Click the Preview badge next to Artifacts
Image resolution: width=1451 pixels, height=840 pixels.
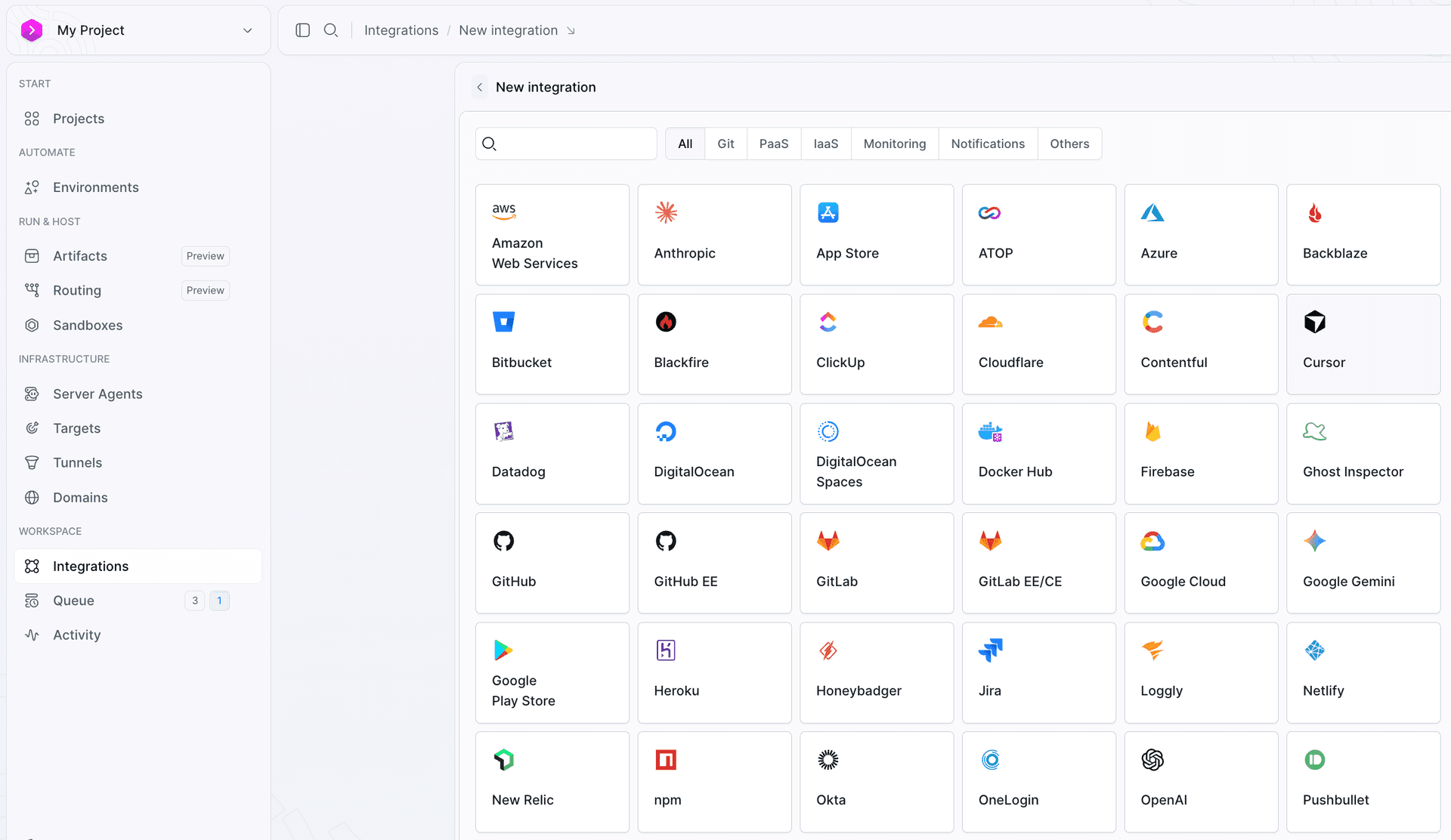[206, 256]
